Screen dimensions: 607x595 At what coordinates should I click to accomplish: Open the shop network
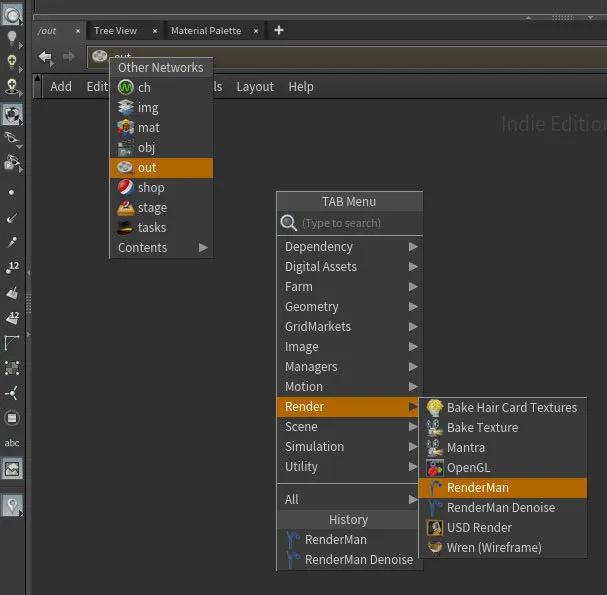(161, 188)
